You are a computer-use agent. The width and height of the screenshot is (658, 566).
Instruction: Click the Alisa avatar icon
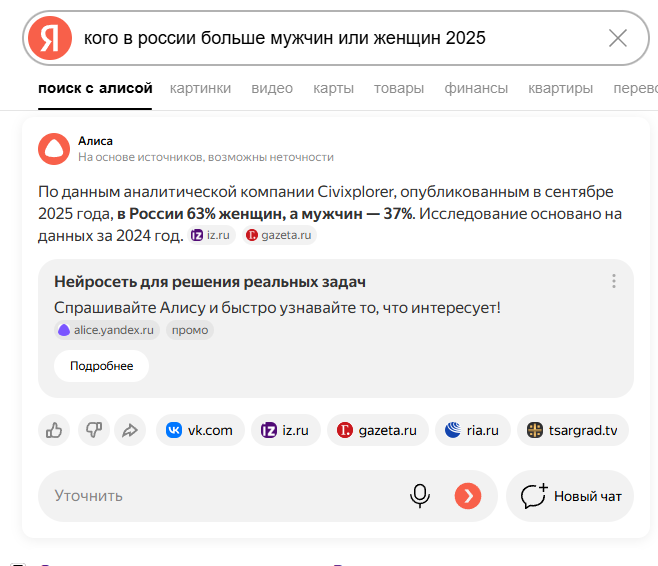point(54,149)
